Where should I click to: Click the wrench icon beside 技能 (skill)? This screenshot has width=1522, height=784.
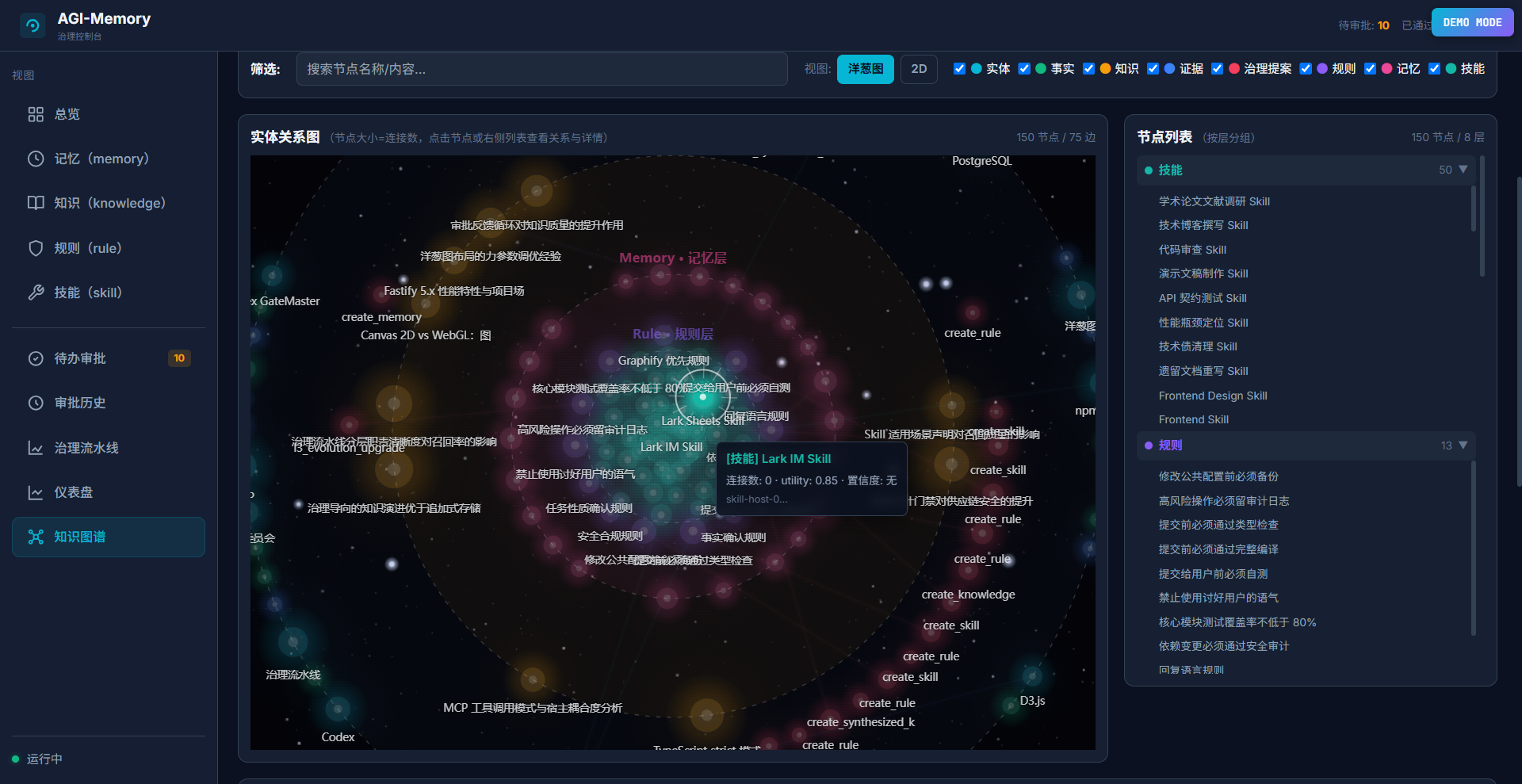tap(36, 293)
